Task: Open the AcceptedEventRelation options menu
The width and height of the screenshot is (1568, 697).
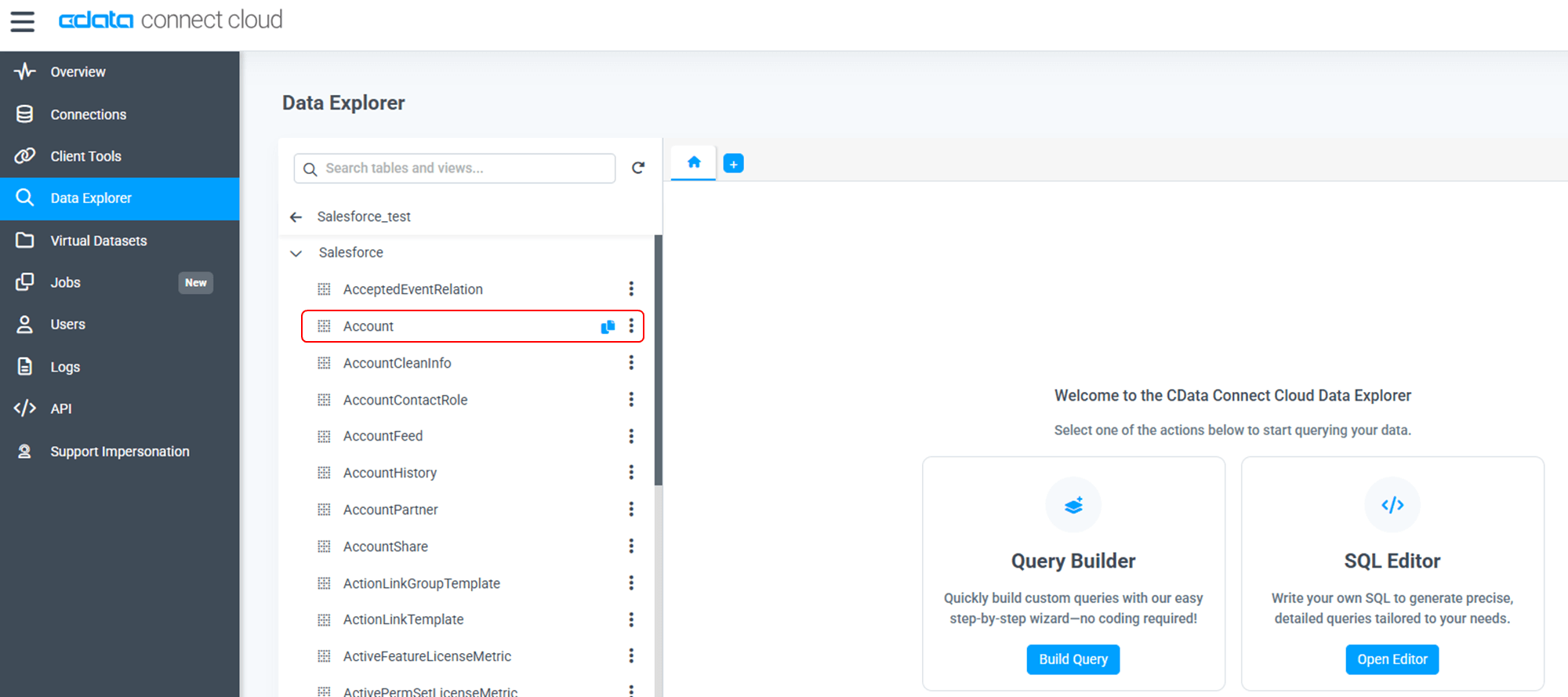Action: 631,289
